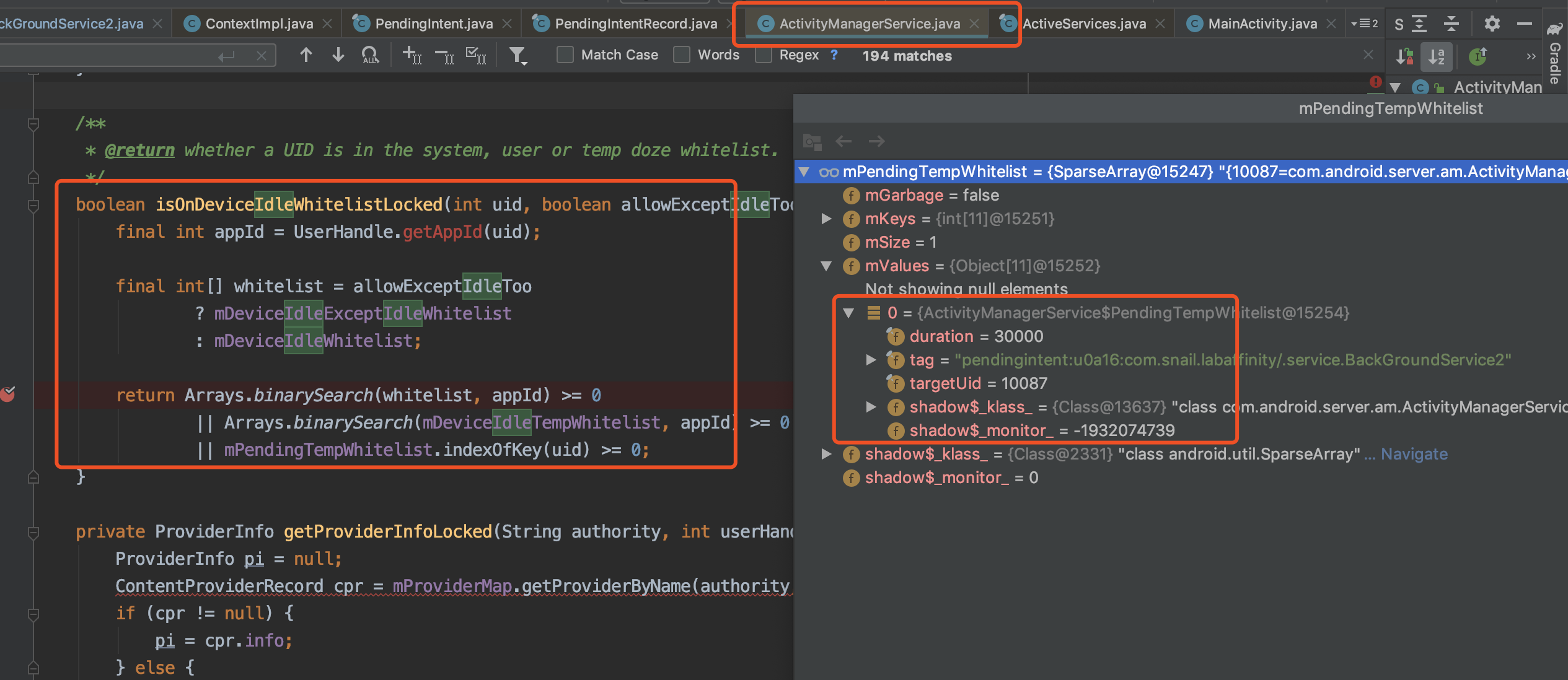1568x680 pixels.
Task: Click Expand All icon in Structure toolbar
Action: click(x=1419, y=24)
